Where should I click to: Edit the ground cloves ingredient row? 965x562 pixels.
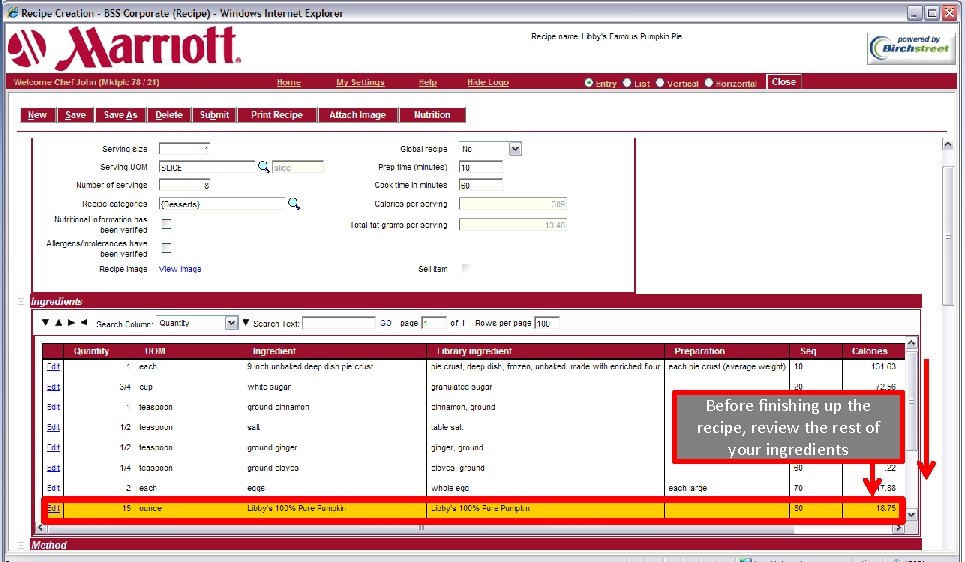coord(54,468)
